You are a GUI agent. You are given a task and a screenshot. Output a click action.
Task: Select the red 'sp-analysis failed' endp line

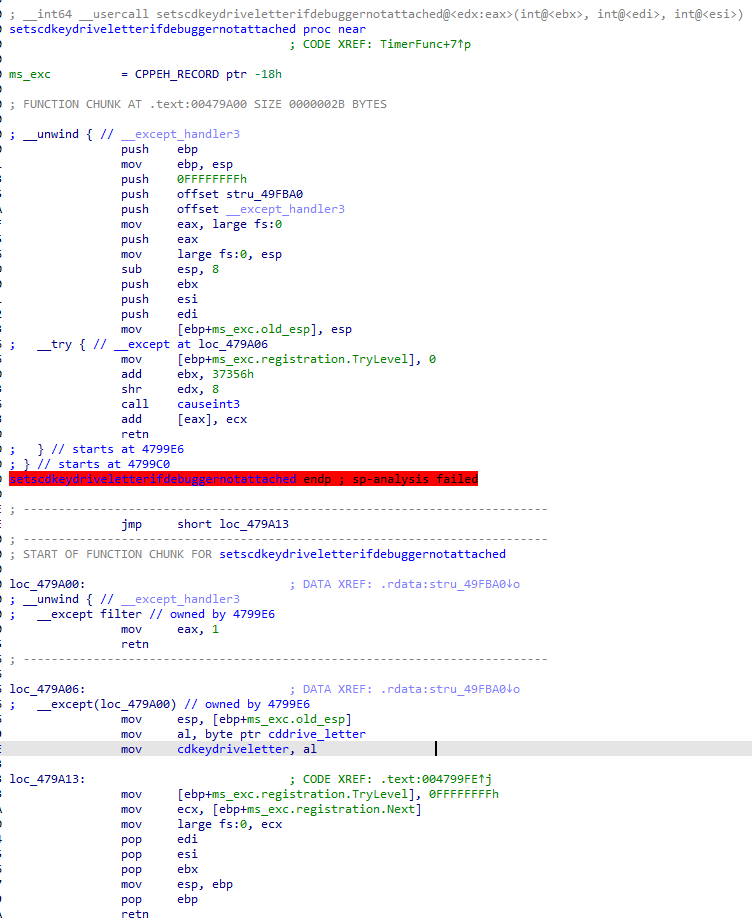[x=244, y=479]
